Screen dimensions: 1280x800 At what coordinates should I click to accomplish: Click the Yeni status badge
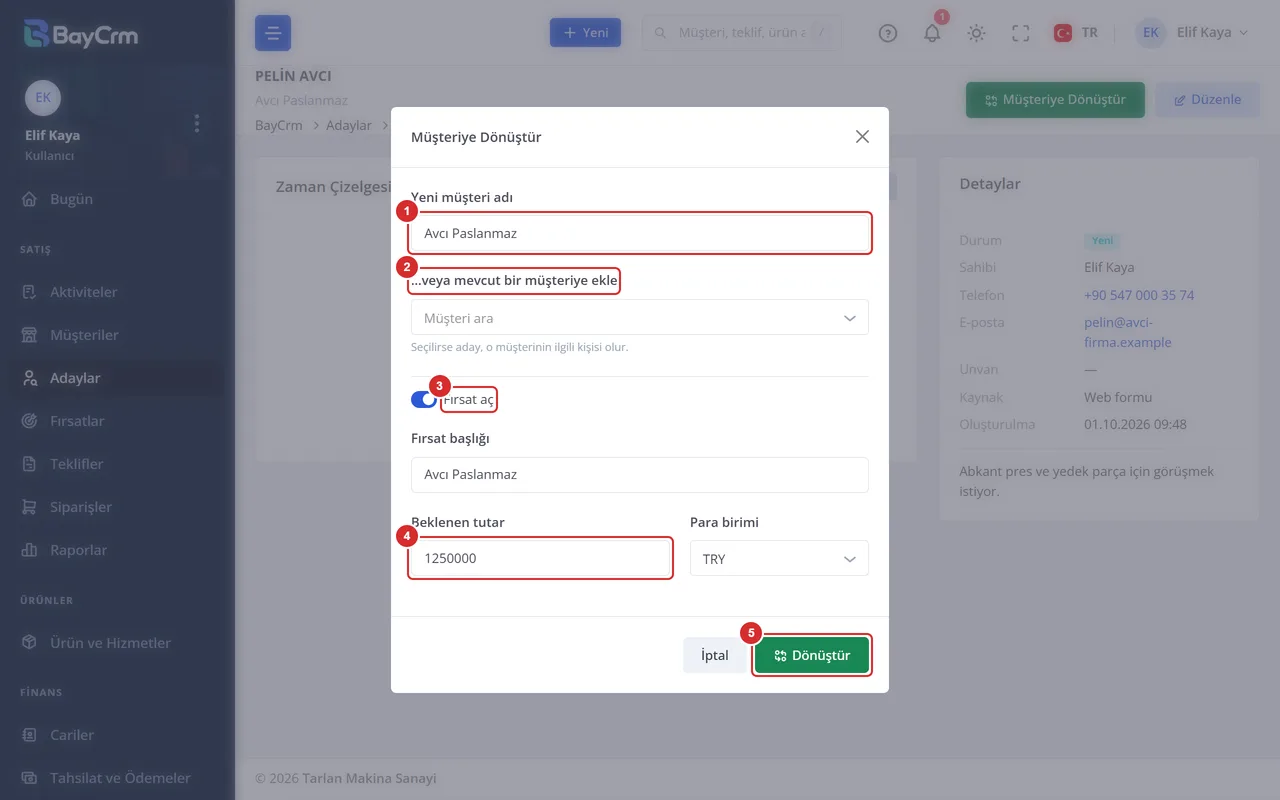point(1102,241)
